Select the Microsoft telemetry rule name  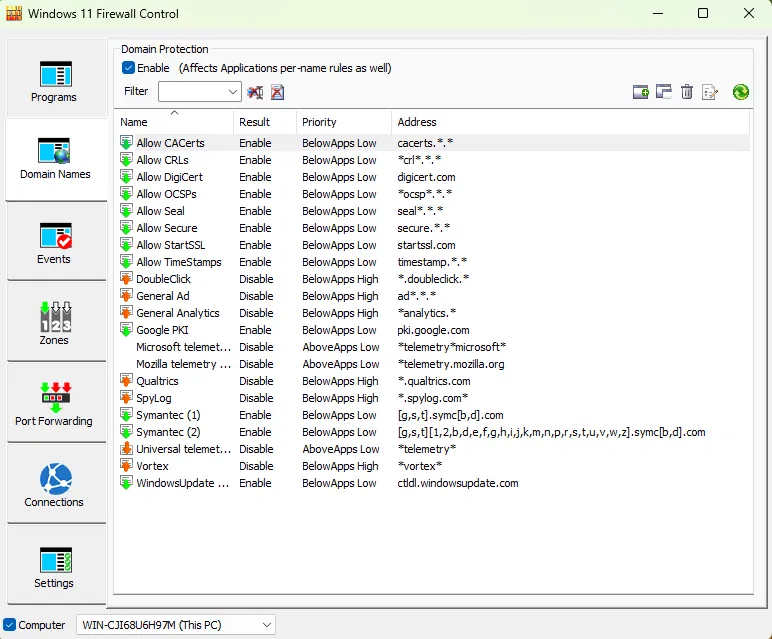[183, 347]
